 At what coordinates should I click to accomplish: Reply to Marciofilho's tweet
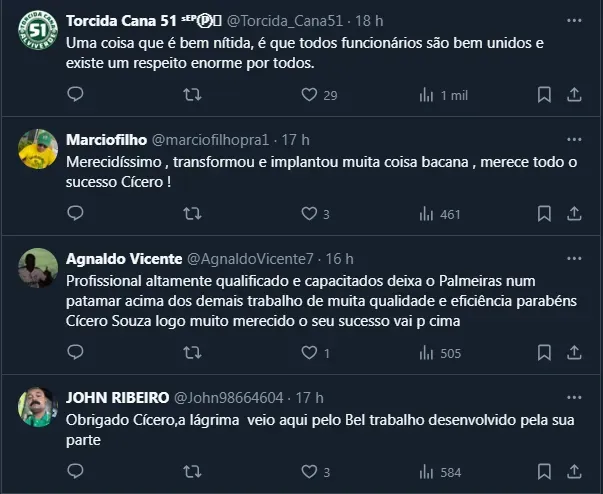[75, 213]
